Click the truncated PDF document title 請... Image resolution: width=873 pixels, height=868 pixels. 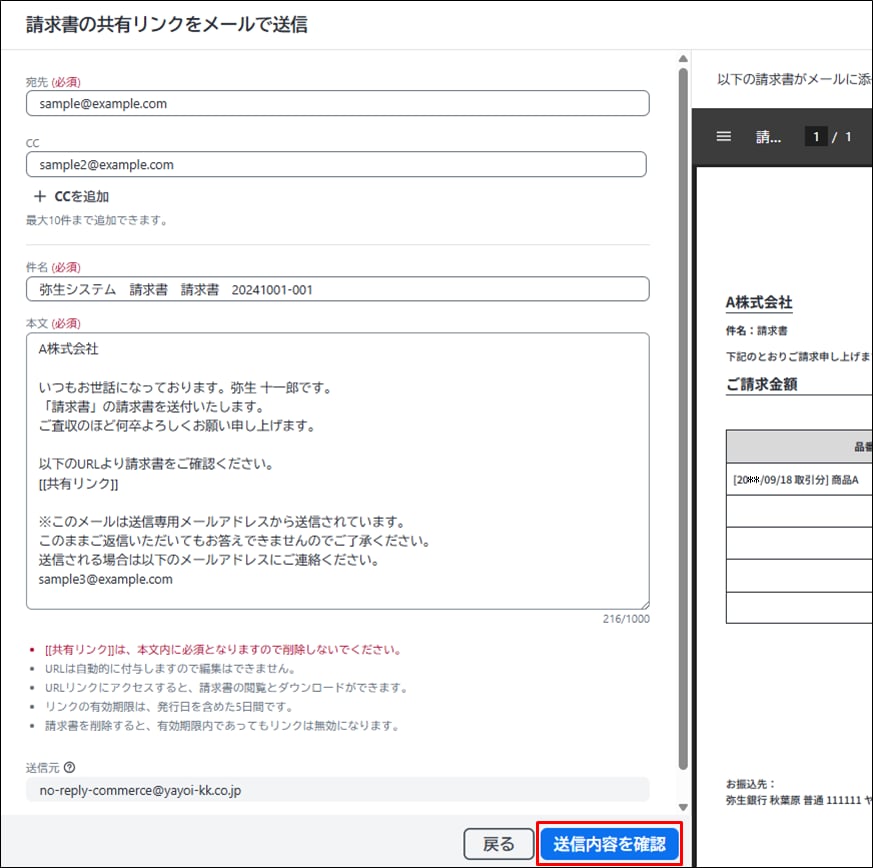click(x=768, y=137)
